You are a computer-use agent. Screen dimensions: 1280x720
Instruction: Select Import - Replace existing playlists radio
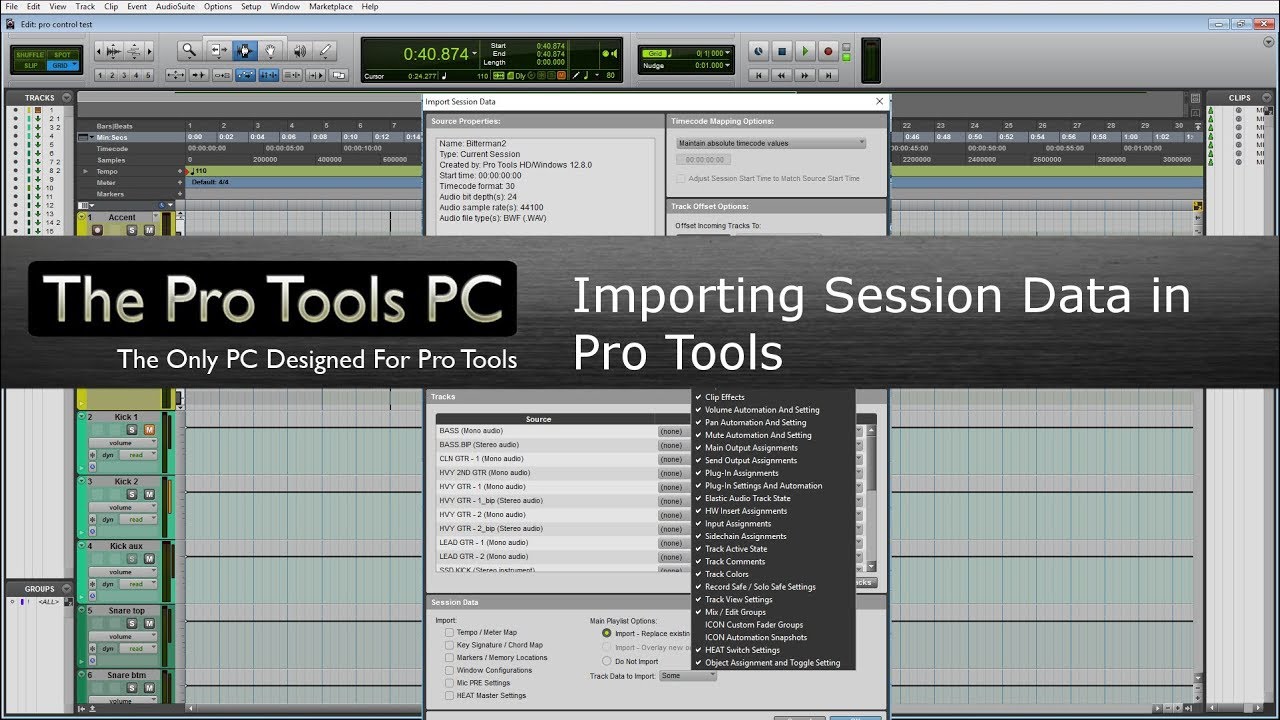point(606,633)
